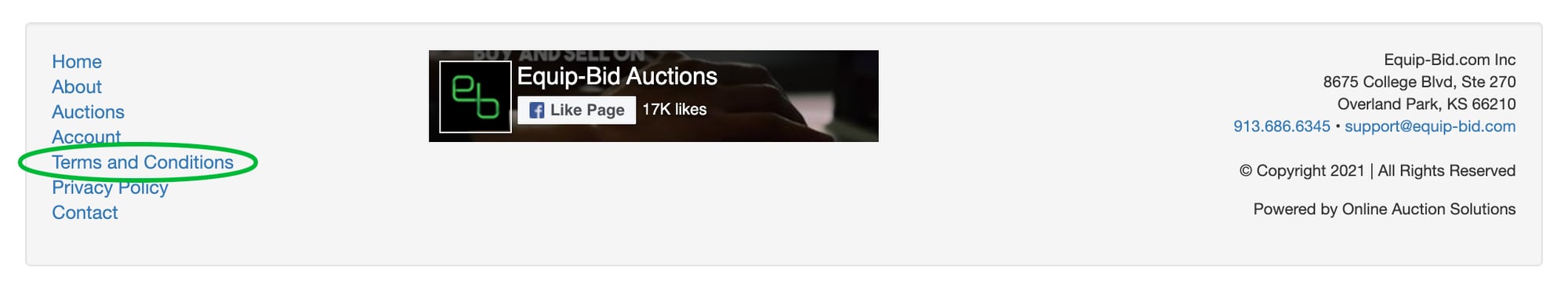The height and width of the screenshot is (284, 1568).
Task: Go to the About page link
Action: point(77,87)
